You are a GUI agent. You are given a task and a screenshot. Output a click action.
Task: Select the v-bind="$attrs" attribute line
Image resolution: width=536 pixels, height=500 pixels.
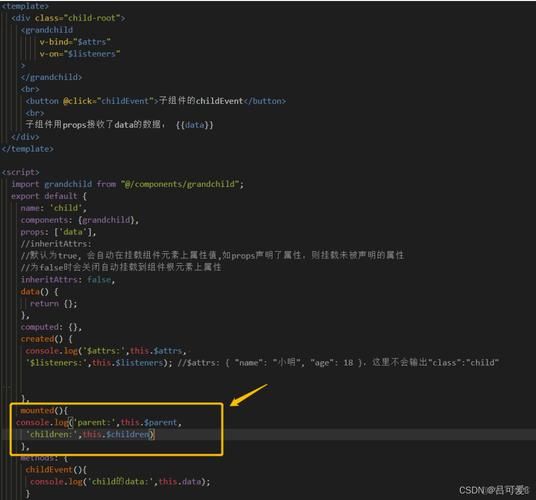click(x=75, y=42)
